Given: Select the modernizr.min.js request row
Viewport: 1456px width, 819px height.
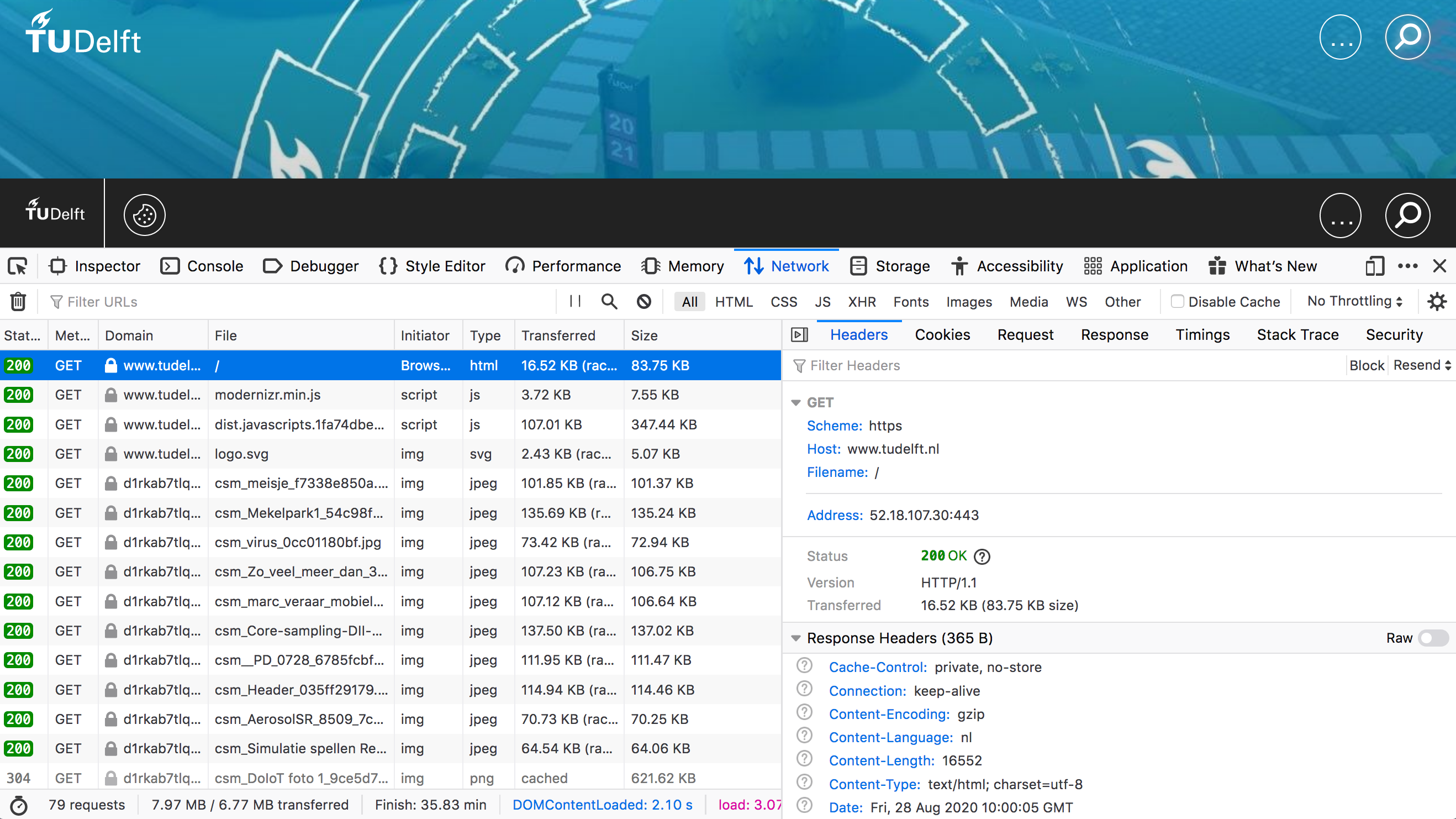Looking at the screenshot, I should coord(390,395).
